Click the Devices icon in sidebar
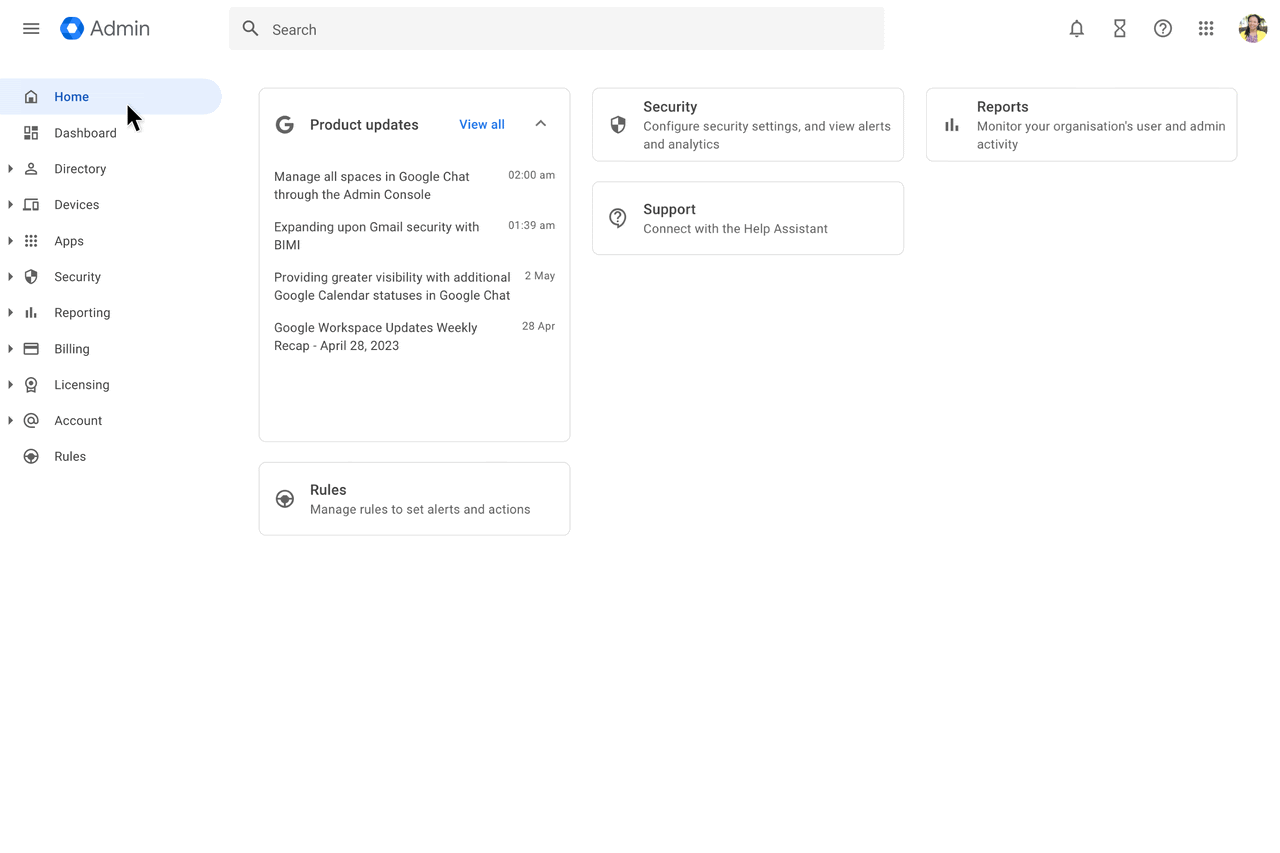Viewport: 1280px width, 853px height. pos(31,205)
